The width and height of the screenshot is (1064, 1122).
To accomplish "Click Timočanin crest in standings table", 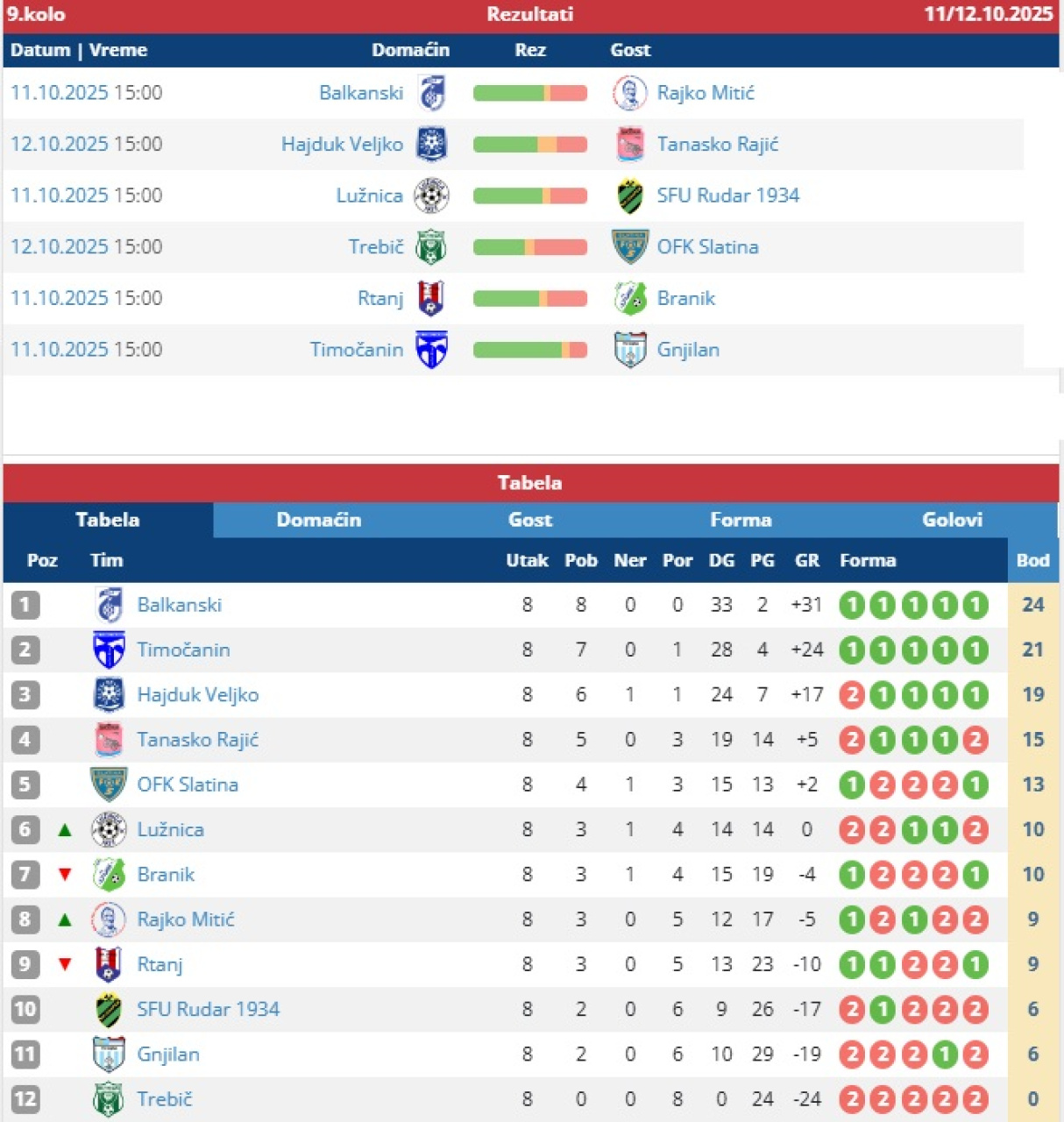I will click(109, 650).
